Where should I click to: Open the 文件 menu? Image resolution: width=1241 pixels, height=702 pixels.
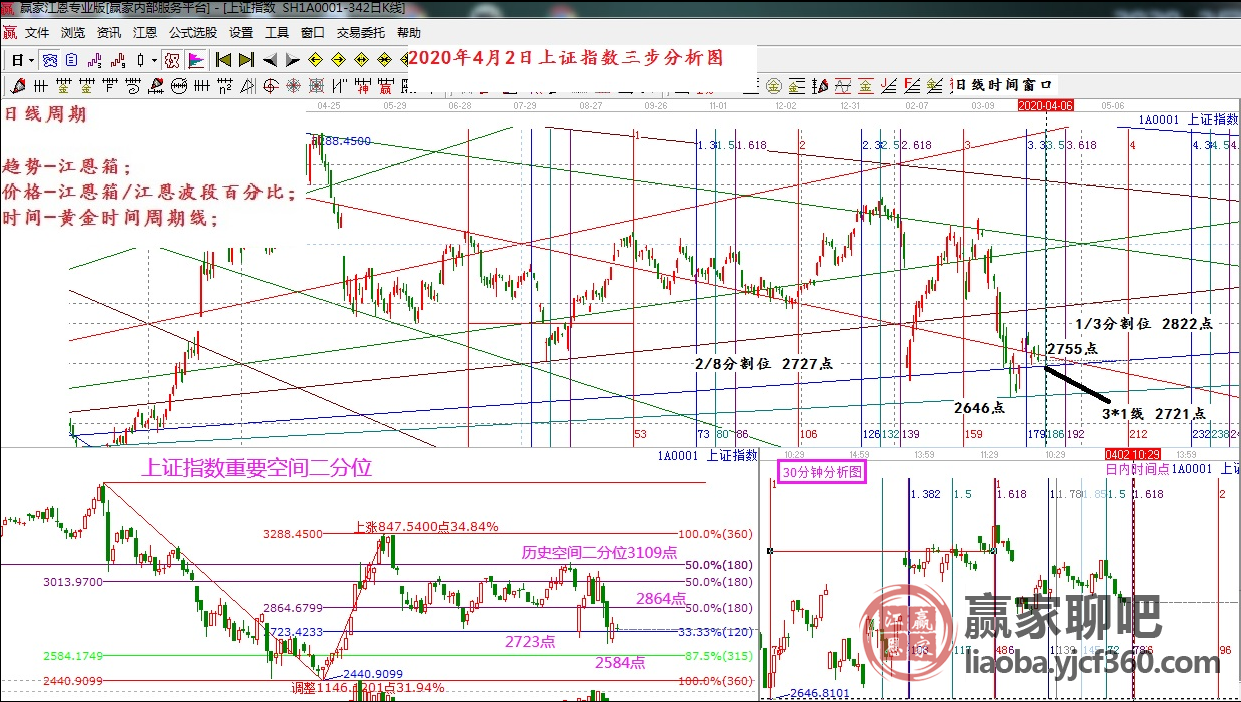tap(37, 32)
